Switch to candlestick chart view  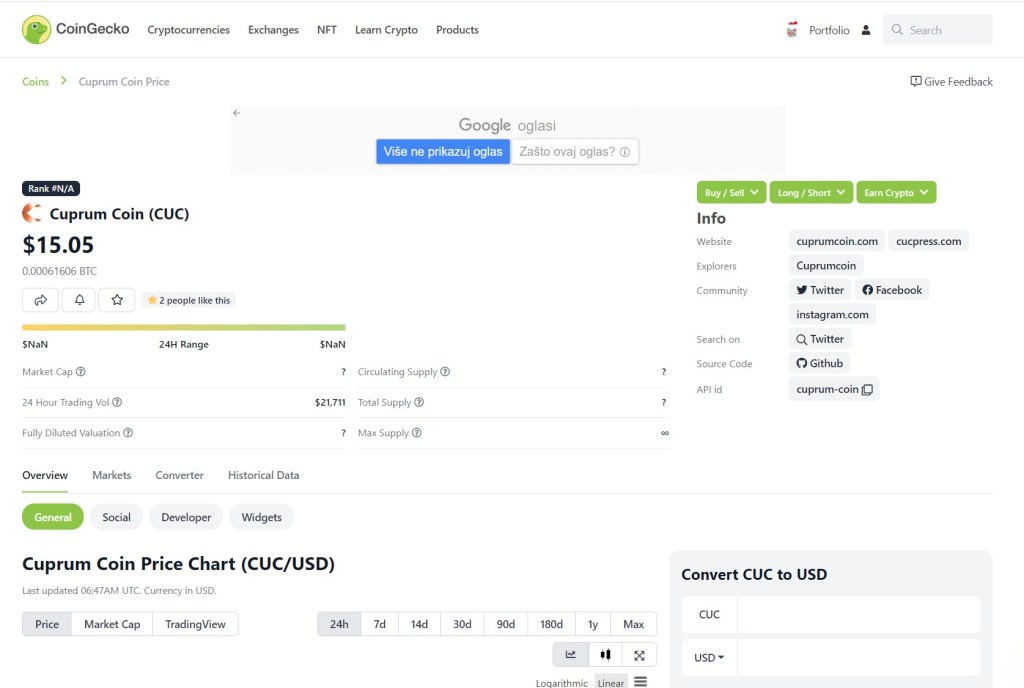604,654
